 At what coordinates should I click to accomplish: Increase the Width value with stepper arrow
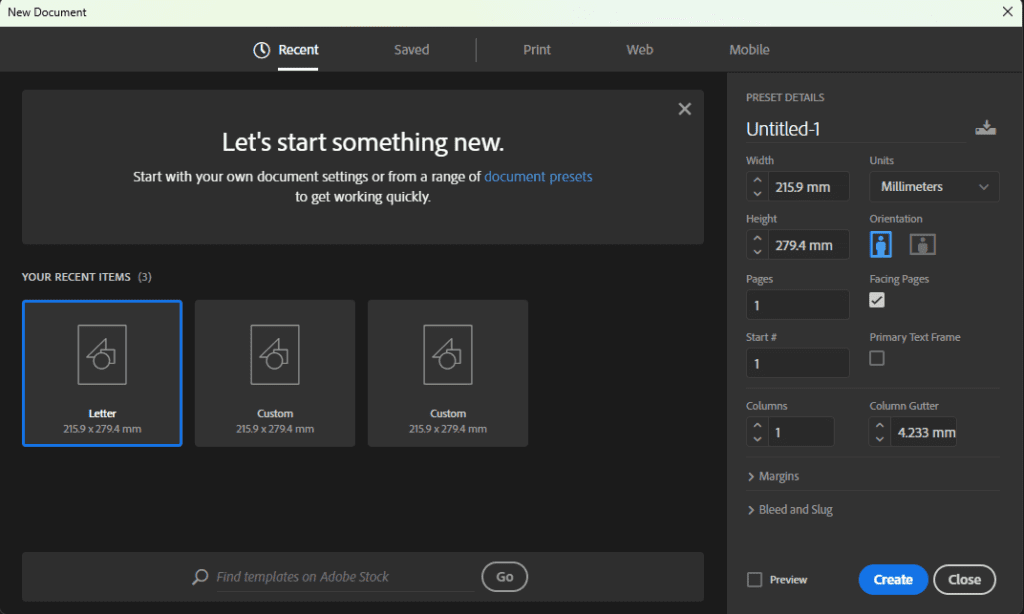pyautogui.click(x=757, y=180)
